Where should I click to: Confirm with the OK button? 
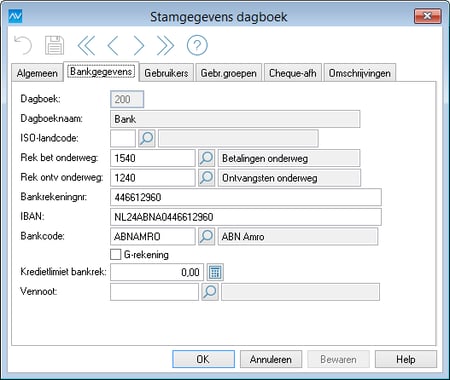(203, 359)
